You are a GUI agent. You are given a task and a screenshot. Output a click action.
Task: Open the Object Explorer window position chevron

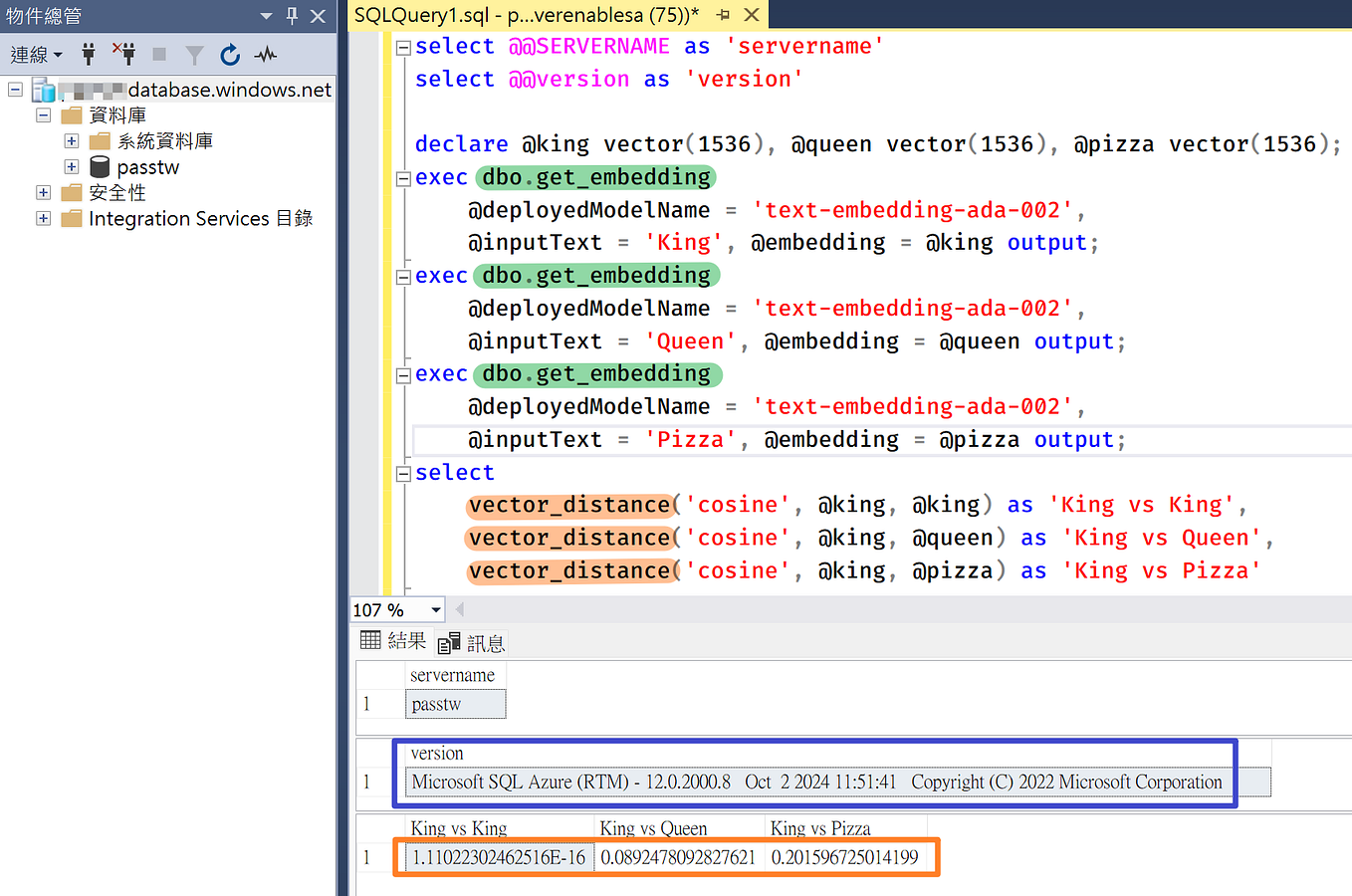(265, 15)
